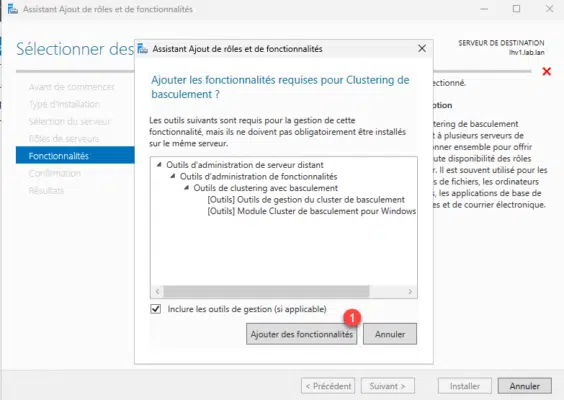Image resolution: width=564 pixels, height=400 pixels.
Task: Open the Rôles de serveurs wizard step
Action: tap(64, 138)
